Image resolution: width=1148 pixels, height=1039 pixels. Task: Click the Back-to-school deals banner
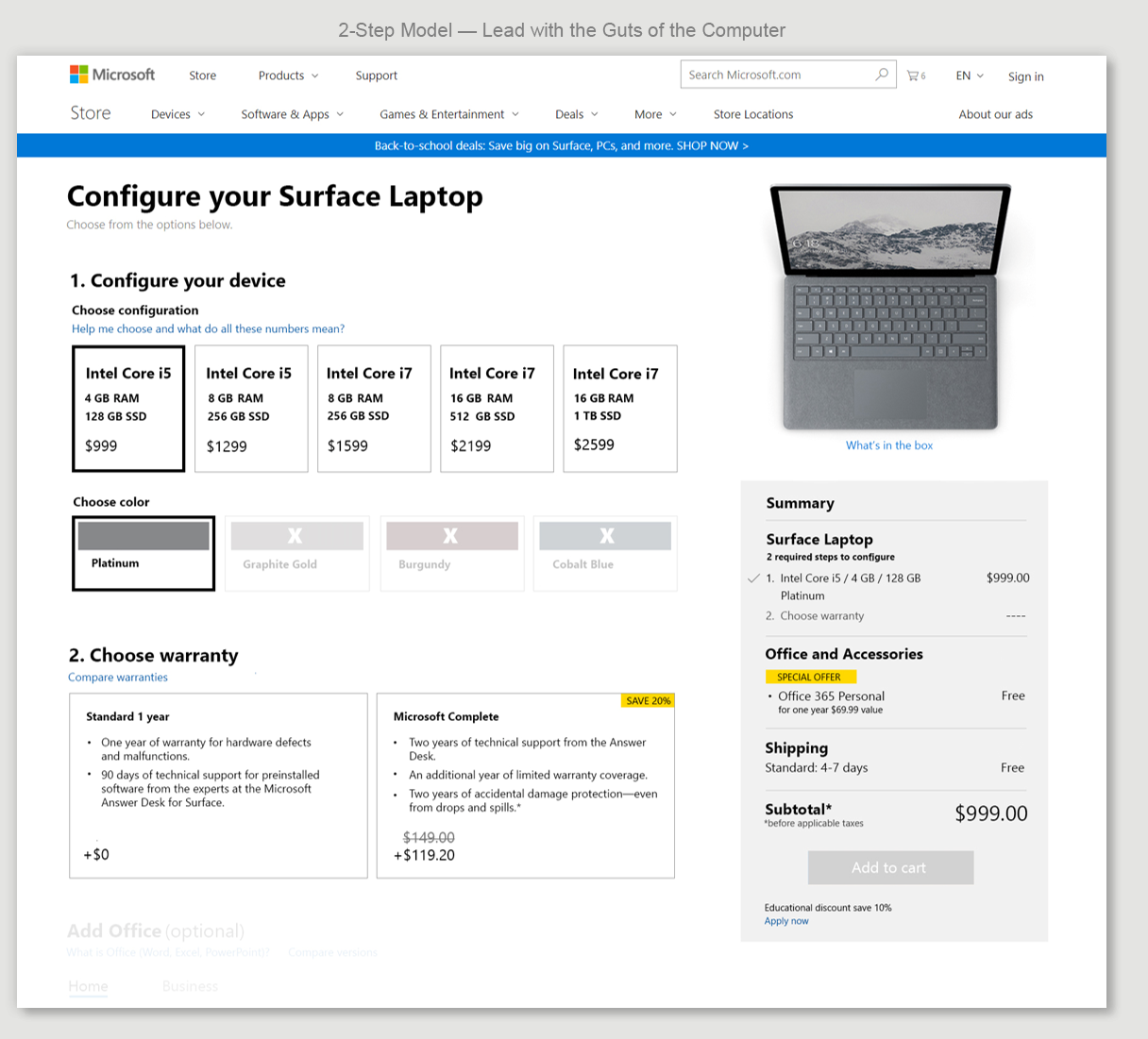(x=562, y=145)
